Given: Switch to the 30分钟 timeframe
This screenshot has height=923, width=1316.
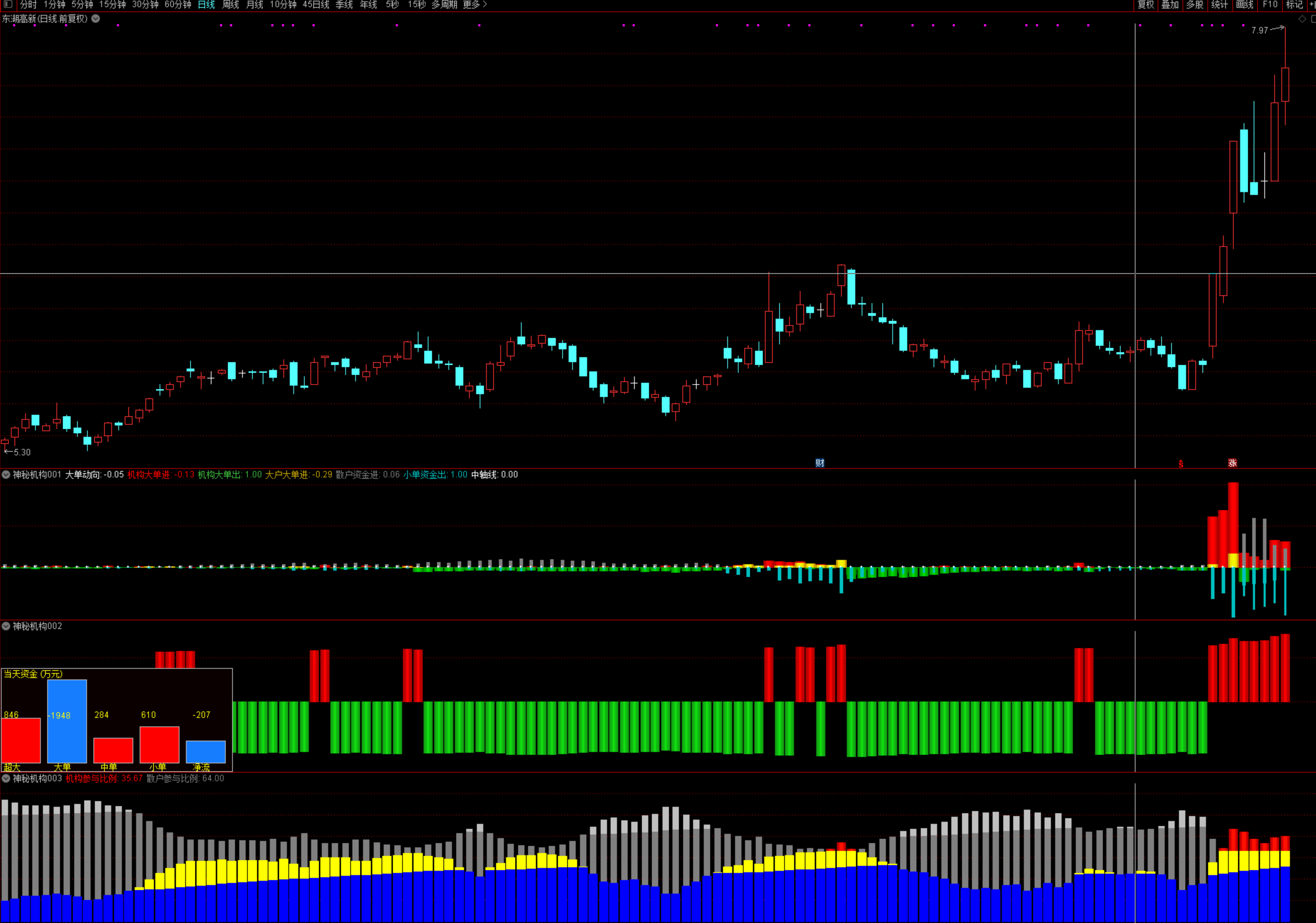Looking at the screenshot, I should [145, 5].
